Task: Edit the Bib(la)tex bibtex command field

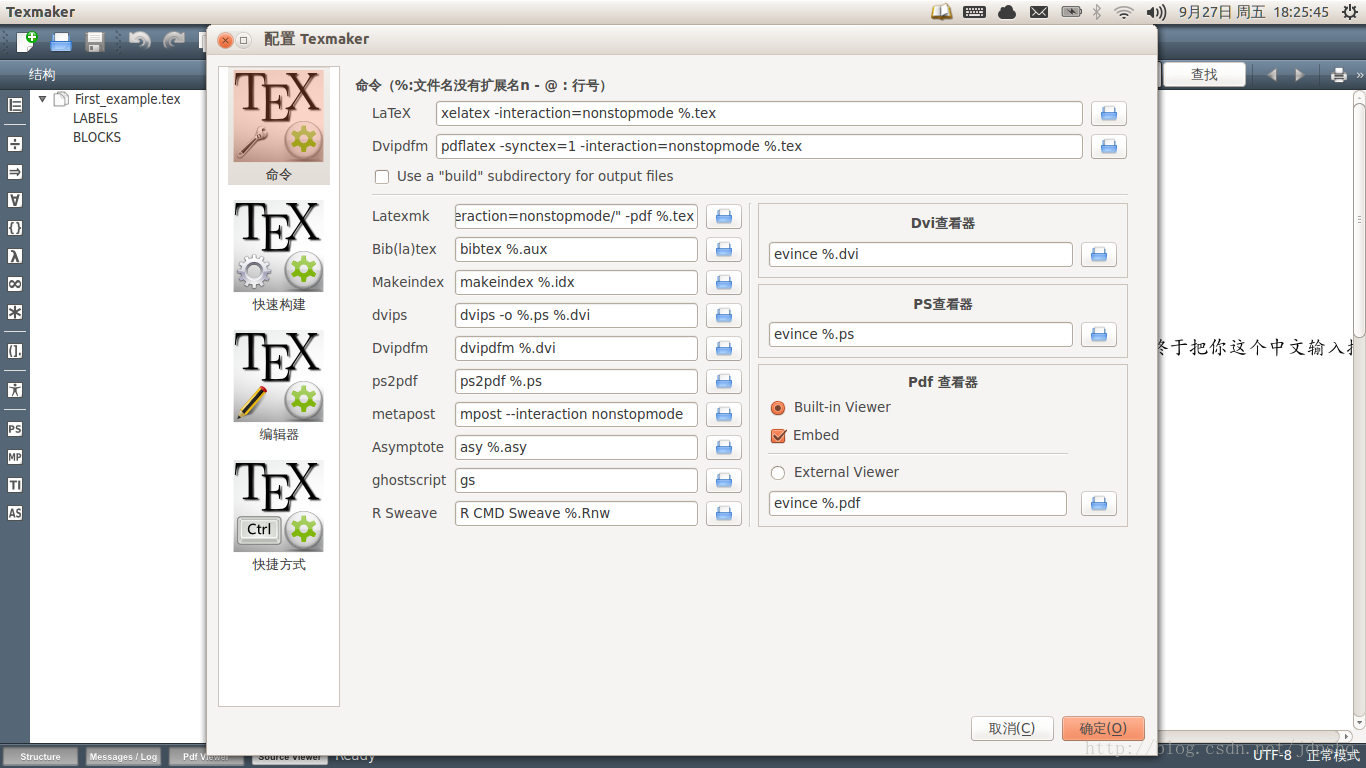Action: [x=576, y=249]
